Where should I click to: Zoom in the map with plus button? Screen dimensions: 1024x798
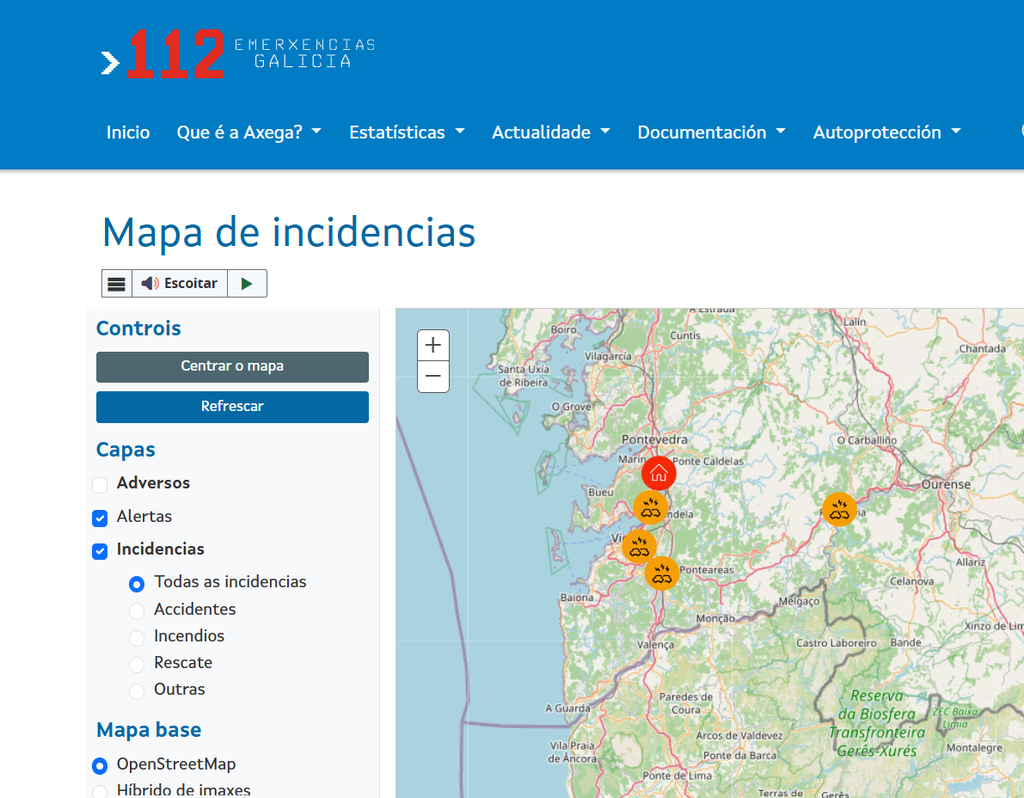(433, 345)
